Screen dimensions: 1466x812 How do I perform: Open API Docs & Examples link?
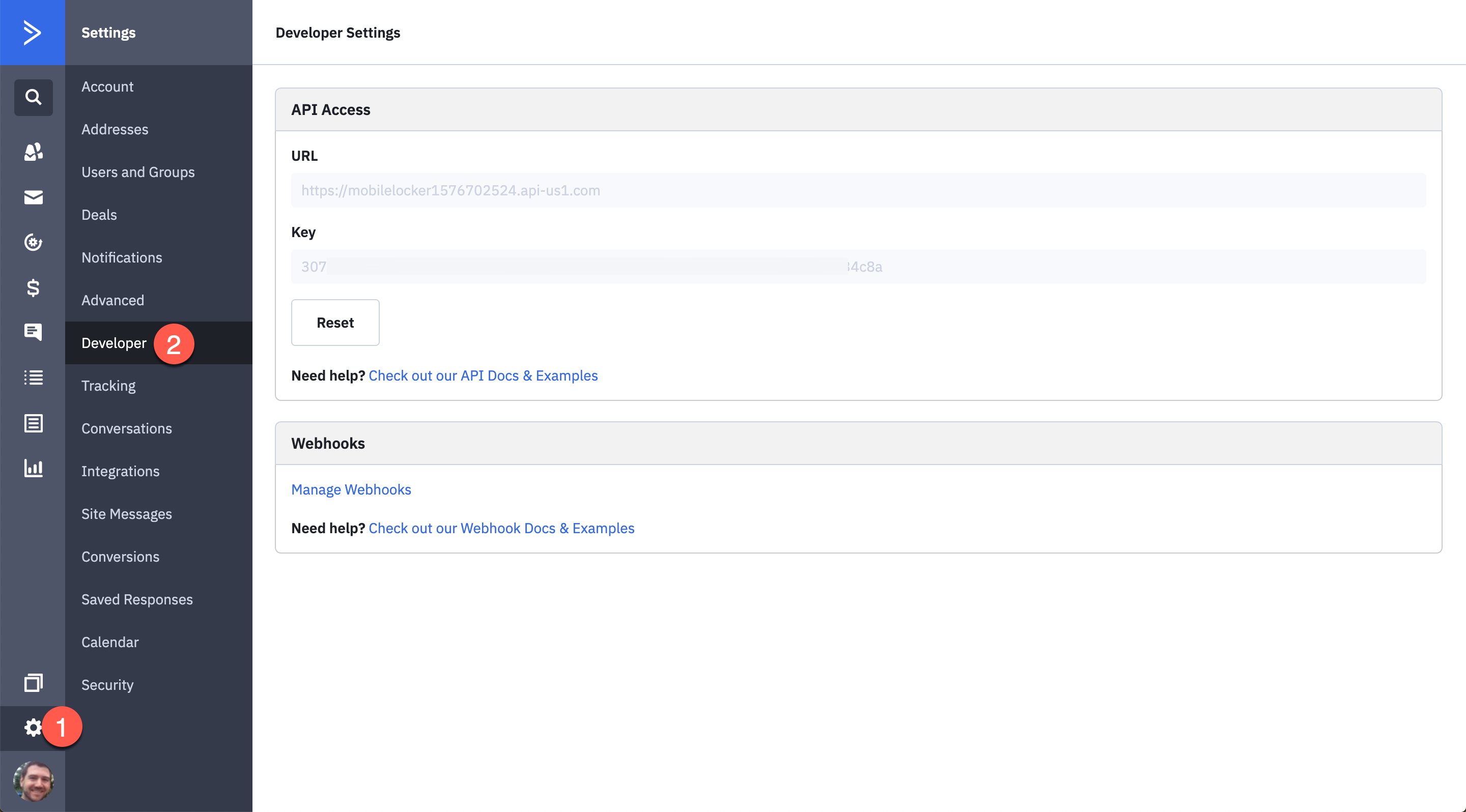click(483, 375)
